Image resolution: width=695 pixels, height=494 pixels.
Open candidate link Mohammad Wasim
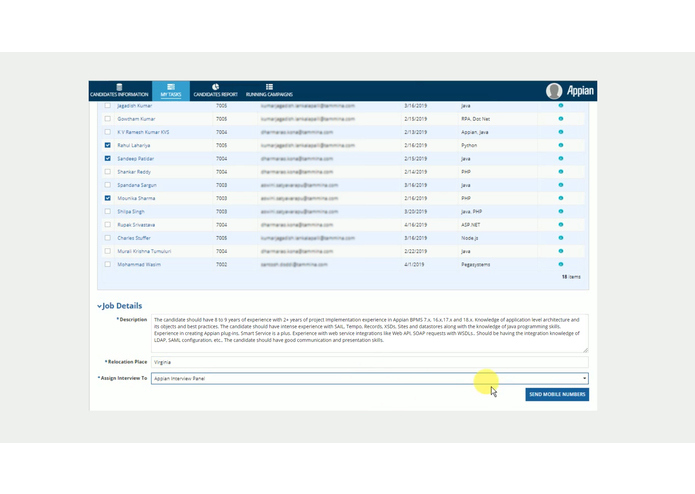pos(139,265)
